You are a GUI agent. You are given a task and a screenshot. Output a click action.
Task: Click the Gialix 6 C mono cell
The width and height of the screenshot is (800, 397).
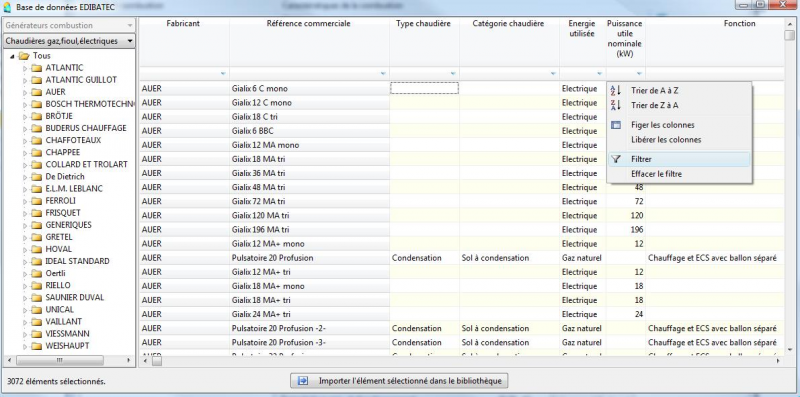click(x=309, y=88)
